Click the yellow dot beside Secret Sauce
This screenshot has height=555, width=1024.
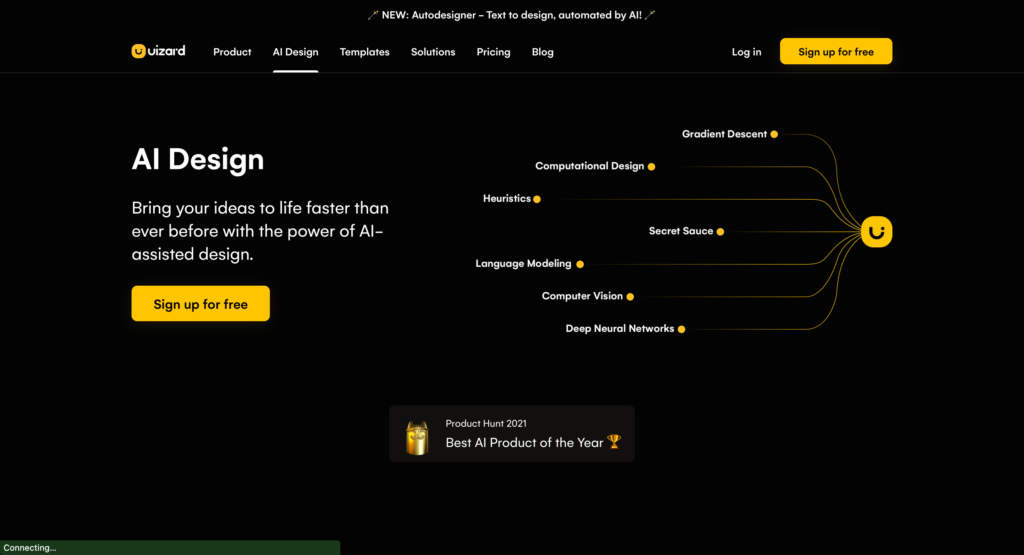[720, 232]
